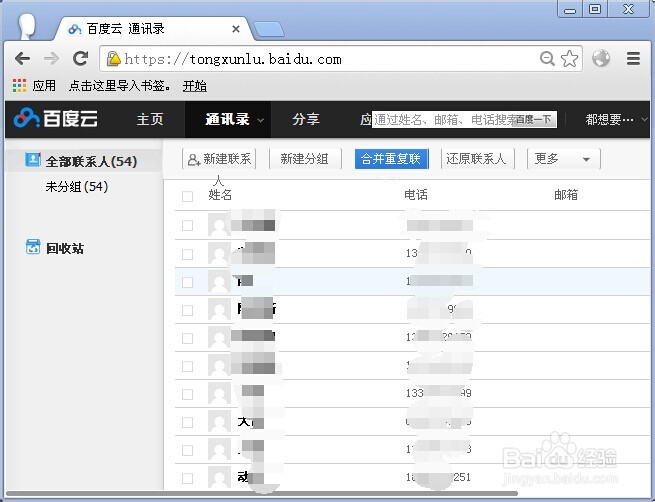Click the horizontal scrollbar at the bottom

[261, 494]
